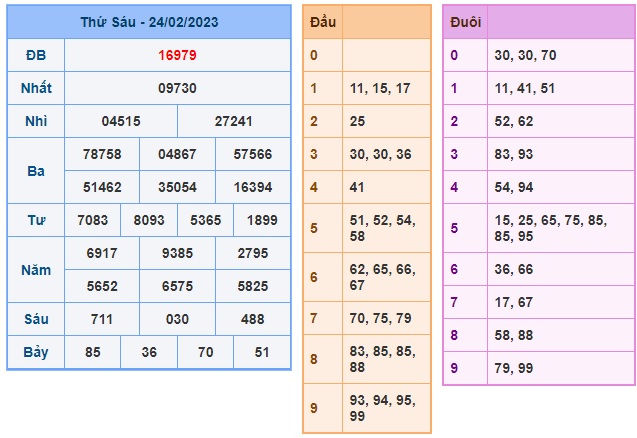Select sixth prize number 488

[x=253, y=319]
